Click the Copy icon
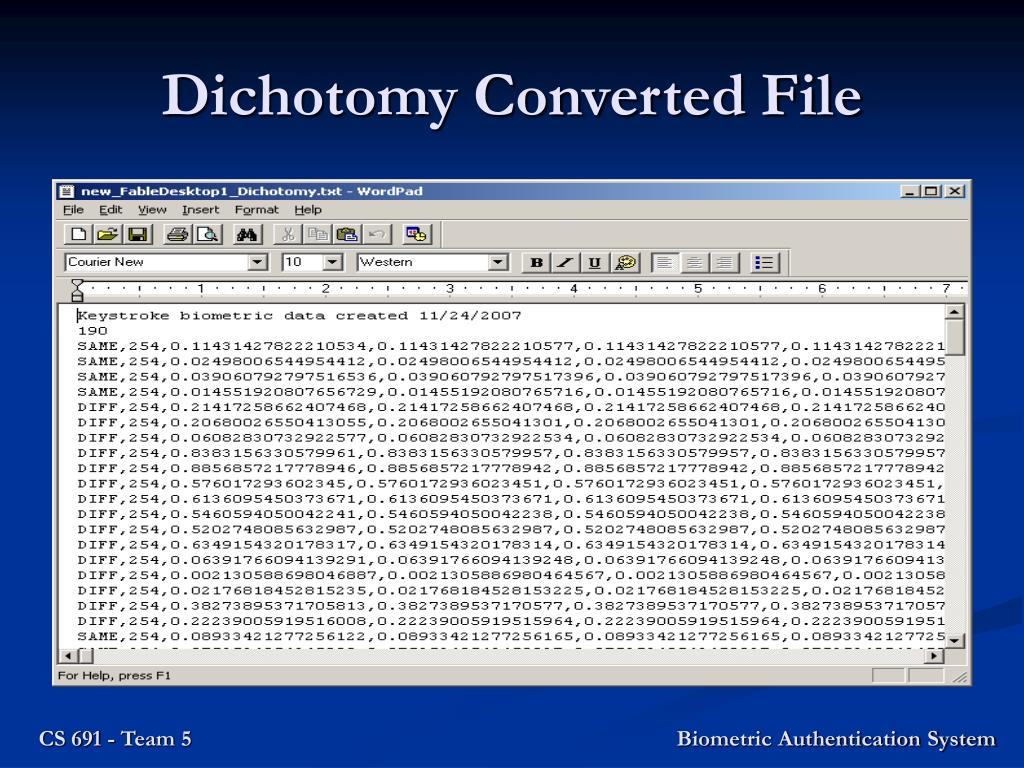 317,234
